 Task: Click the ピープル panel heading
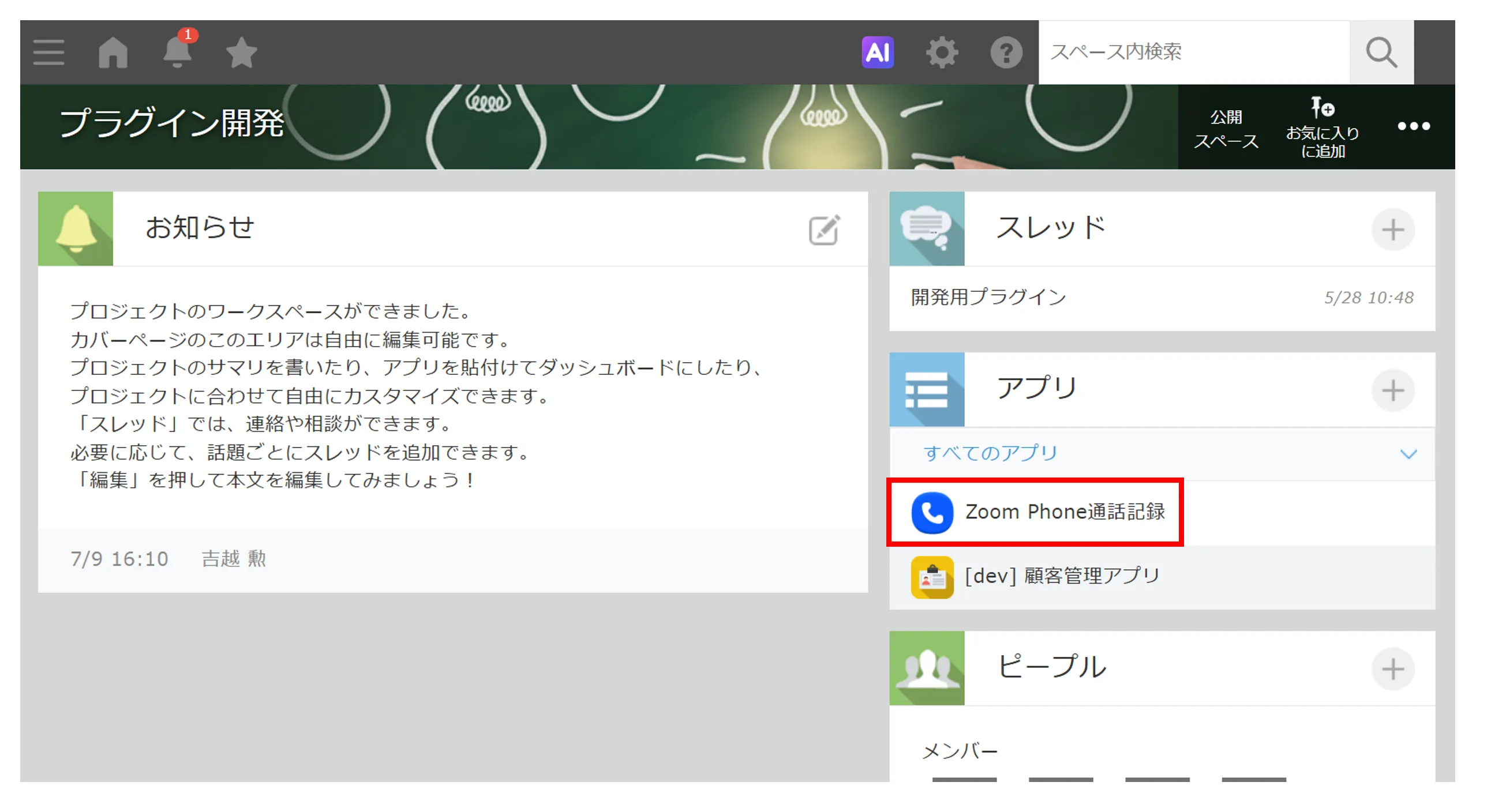pos(1051,667)
